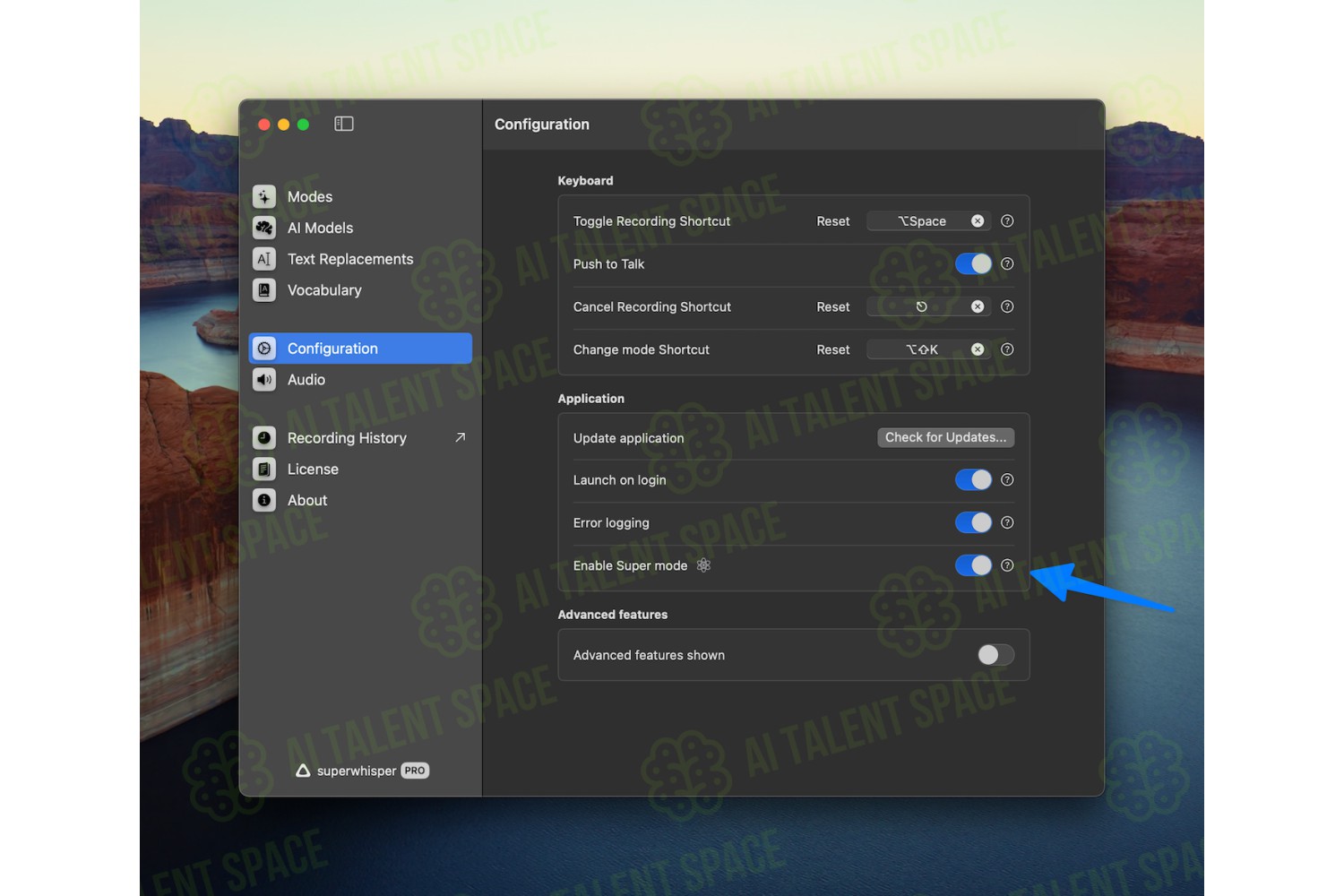Open the License page

(360, 470)
